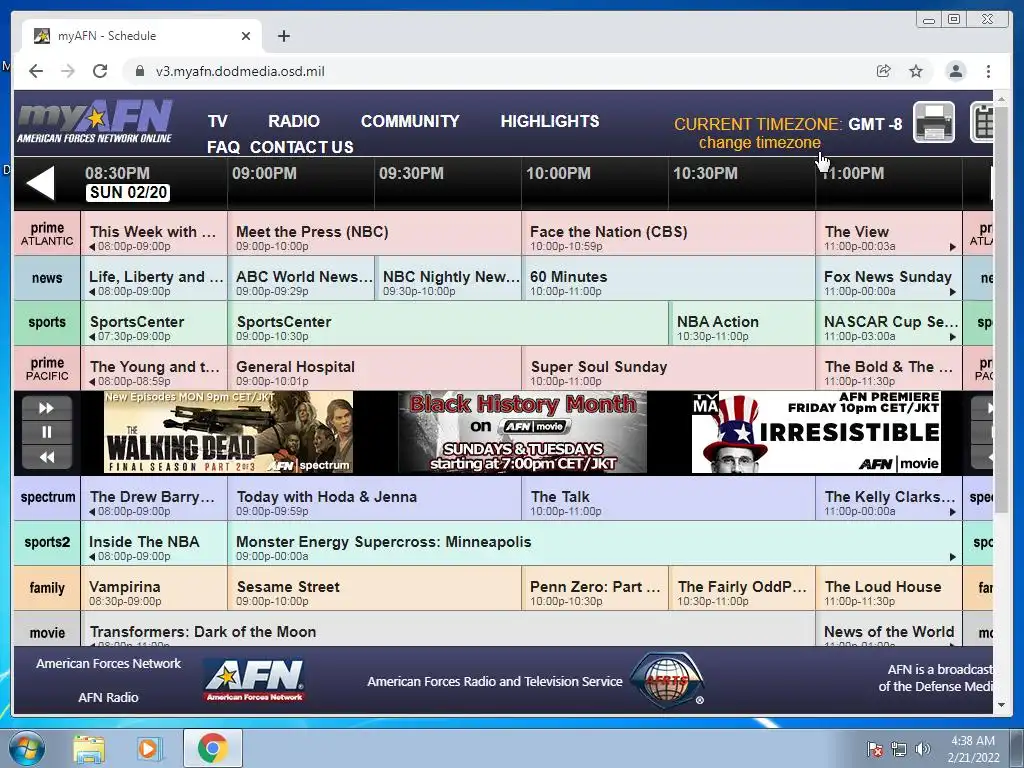
Task: Open the TV menu
Action: (x=217, y=121)
